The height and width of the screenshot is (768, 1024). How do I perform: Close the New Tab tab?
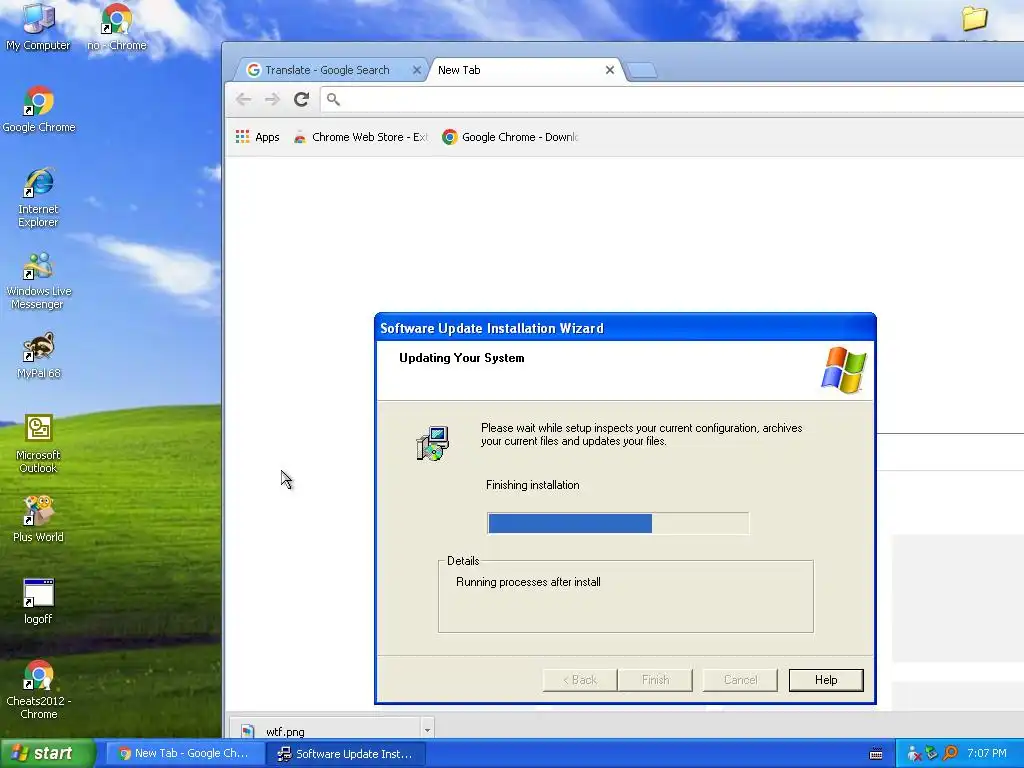point(610,70)
